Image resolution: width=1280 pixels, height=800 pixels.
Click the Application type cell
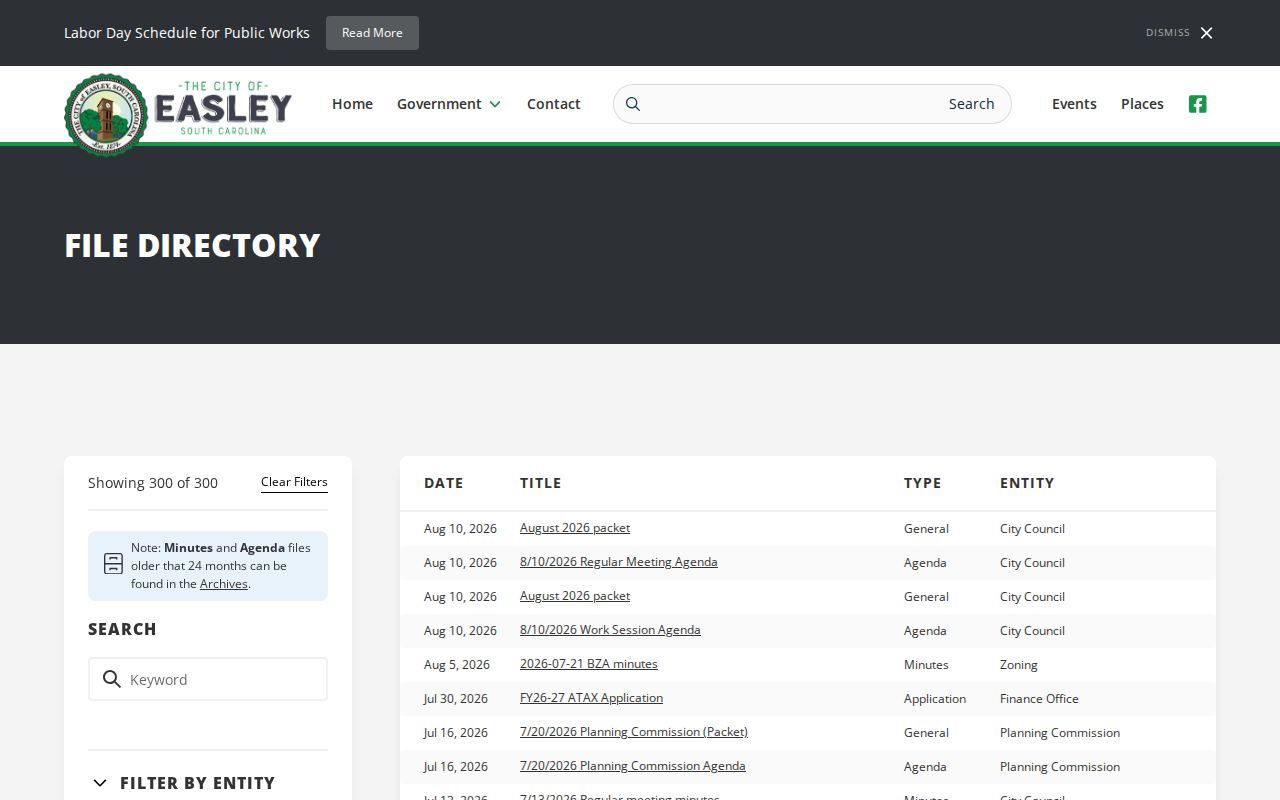tap(935, 699)
